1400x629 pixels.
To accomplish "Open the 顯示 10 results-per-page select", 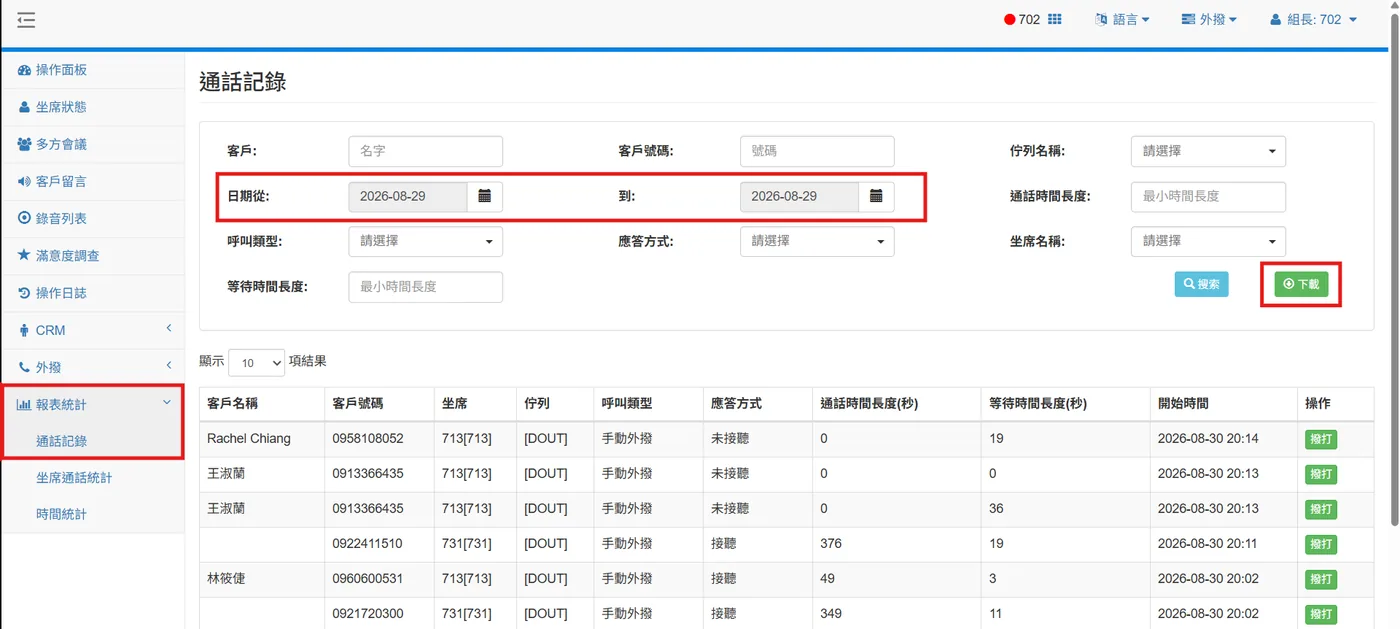I will coord(256,362).
